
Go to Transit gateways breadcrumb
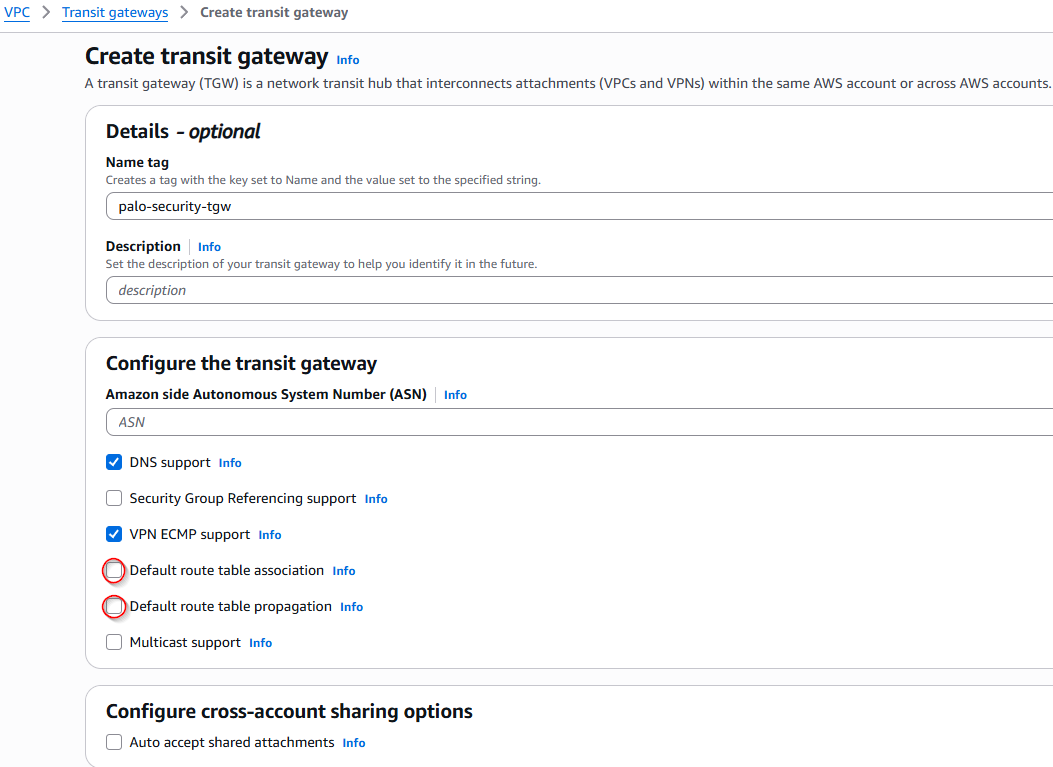[115, 13]
